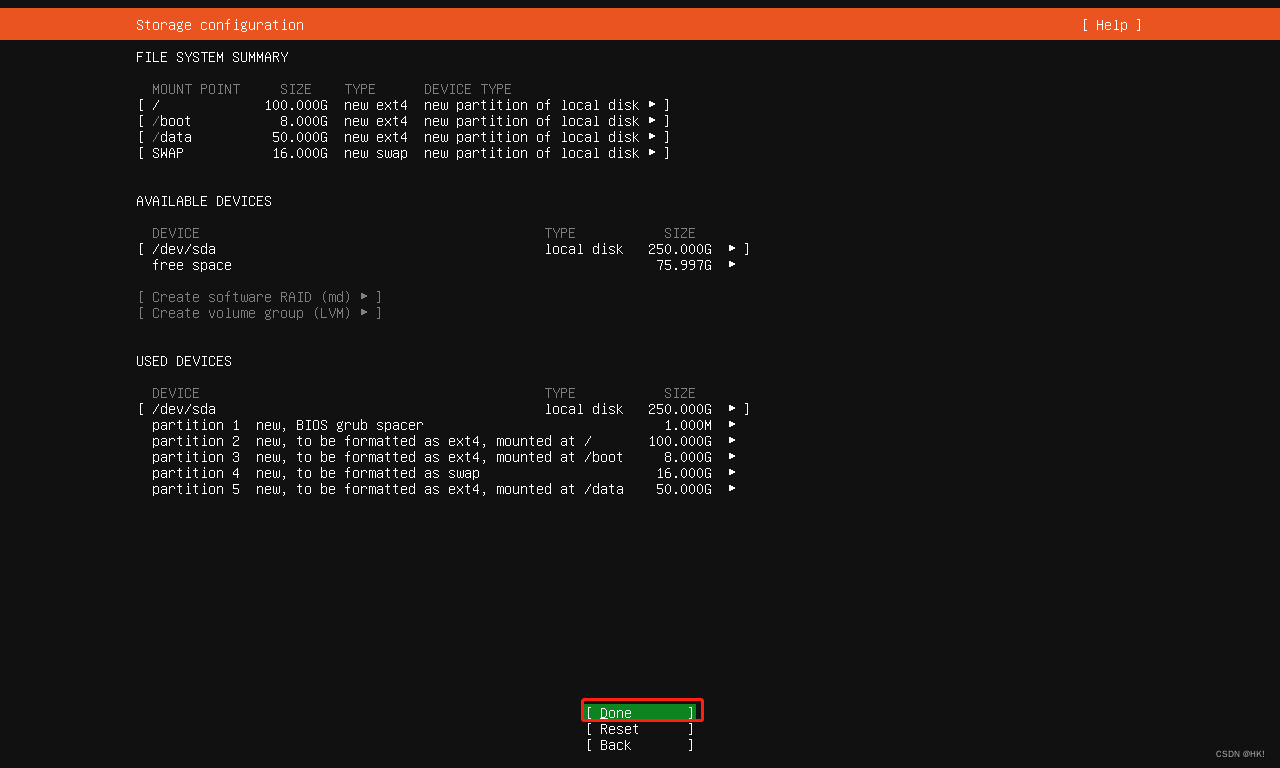
Task: Select the /data 50.000G file system row
Action: (404, 137)
